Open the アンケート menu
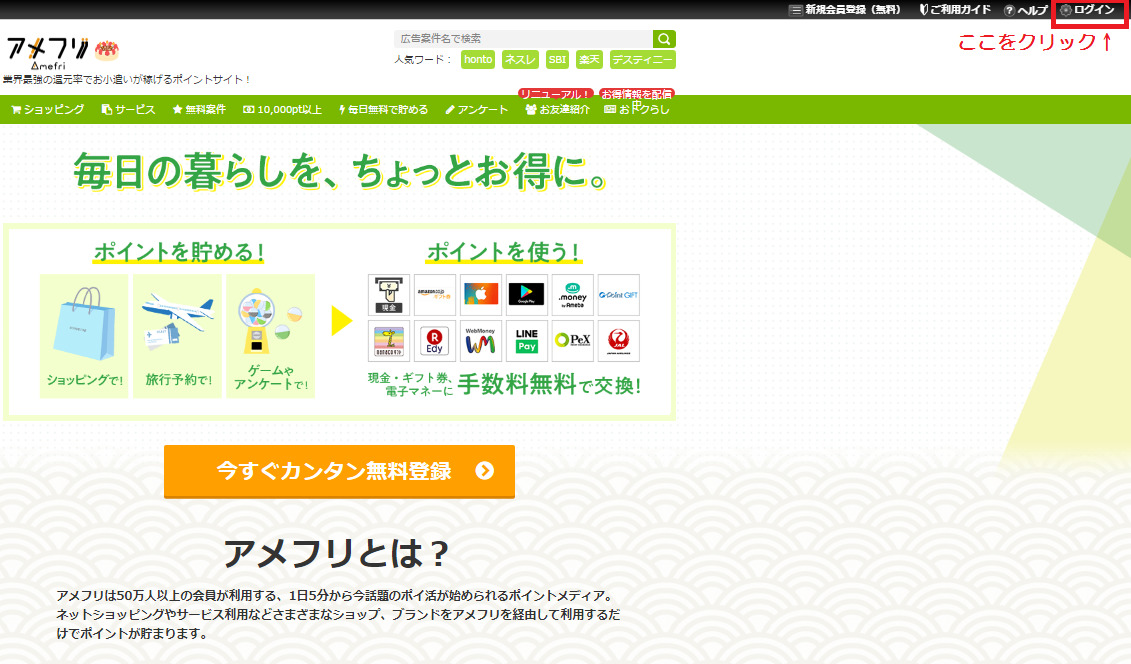This screenshot has height=664, width=1131. click(477, 110)
